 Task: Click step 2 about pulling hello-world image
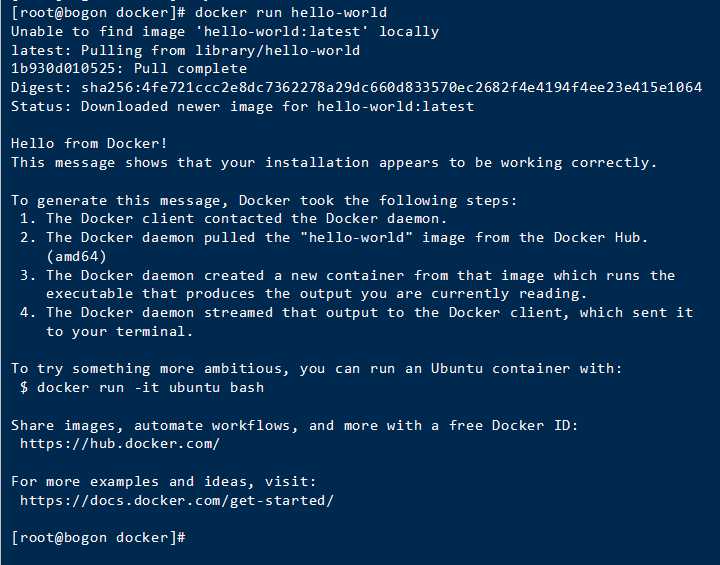point(334,237)
